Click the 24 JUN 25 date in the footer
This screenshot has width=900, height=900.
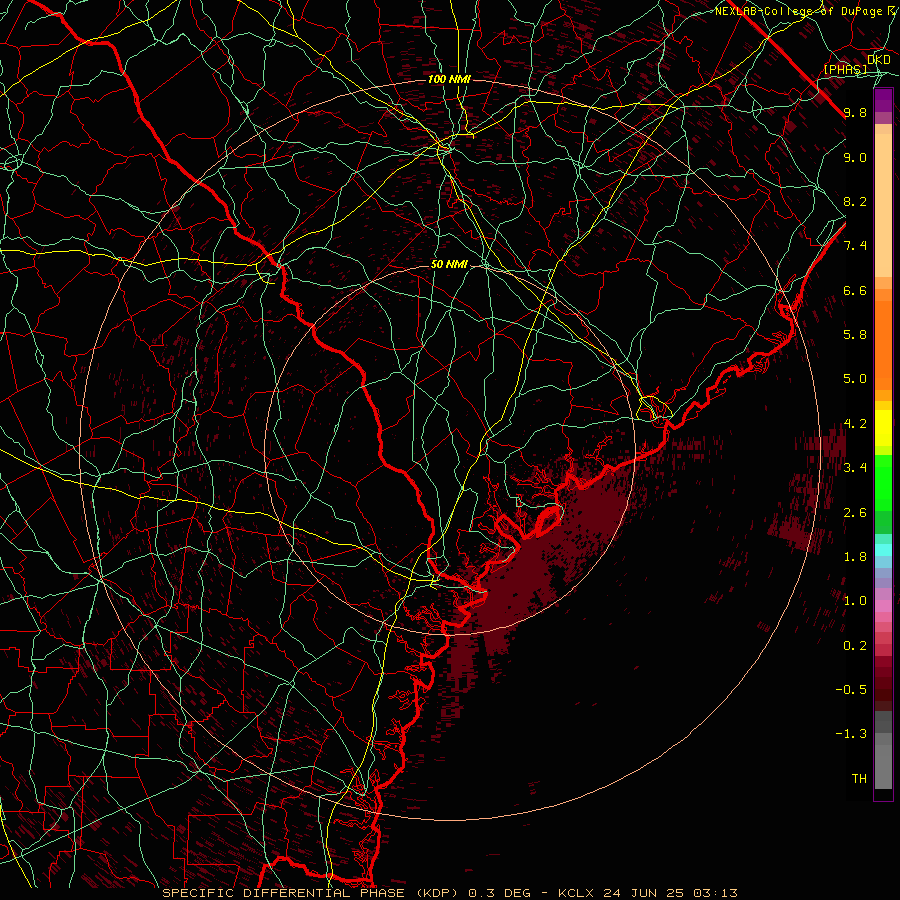[642, 893]
